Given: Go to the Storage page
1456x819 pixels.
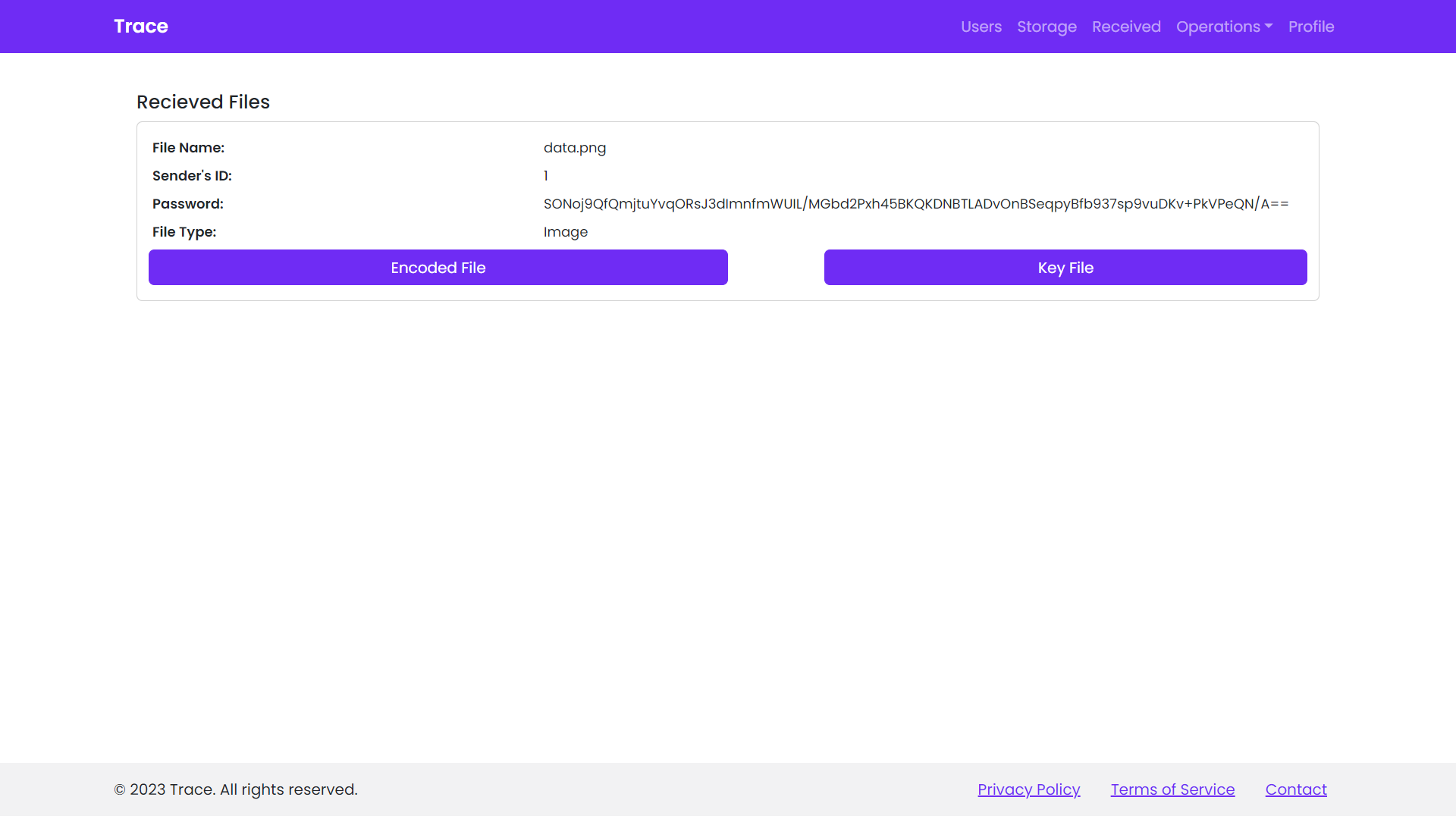Looking at the screenshot, I should pos(1046,27).
